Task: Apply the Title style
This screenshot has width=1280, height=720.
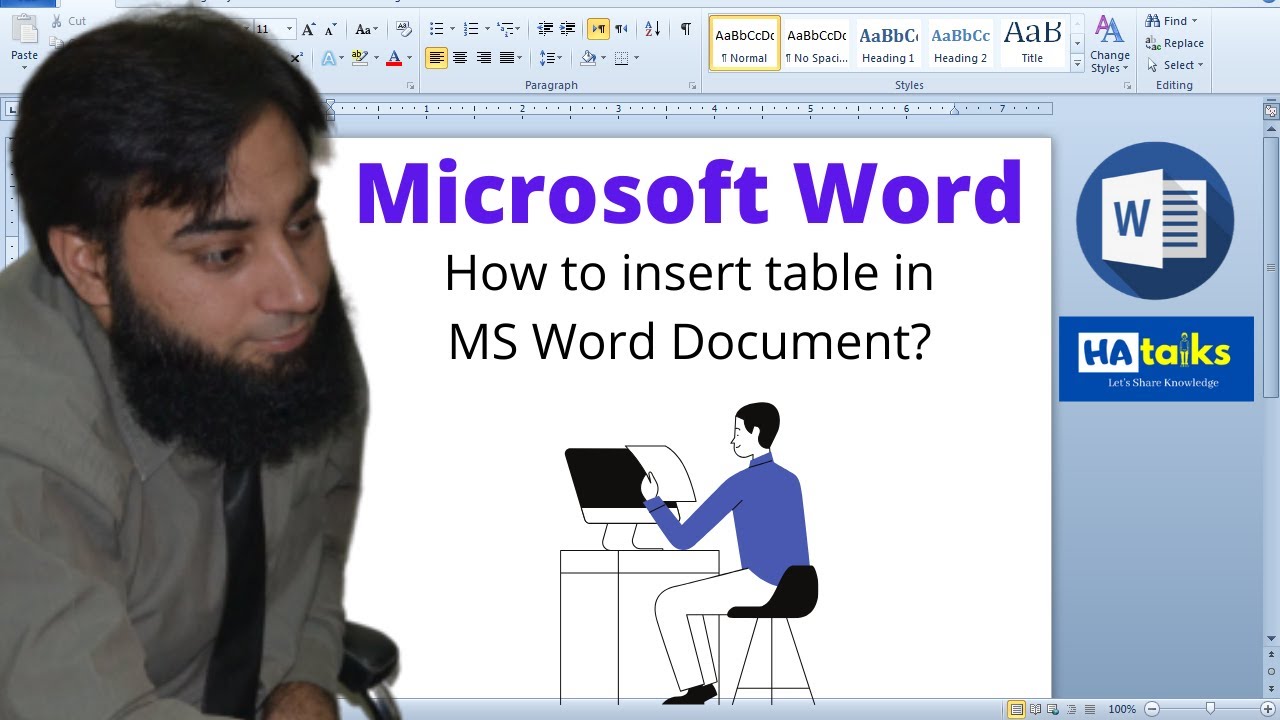Action: coord(1032,43)
